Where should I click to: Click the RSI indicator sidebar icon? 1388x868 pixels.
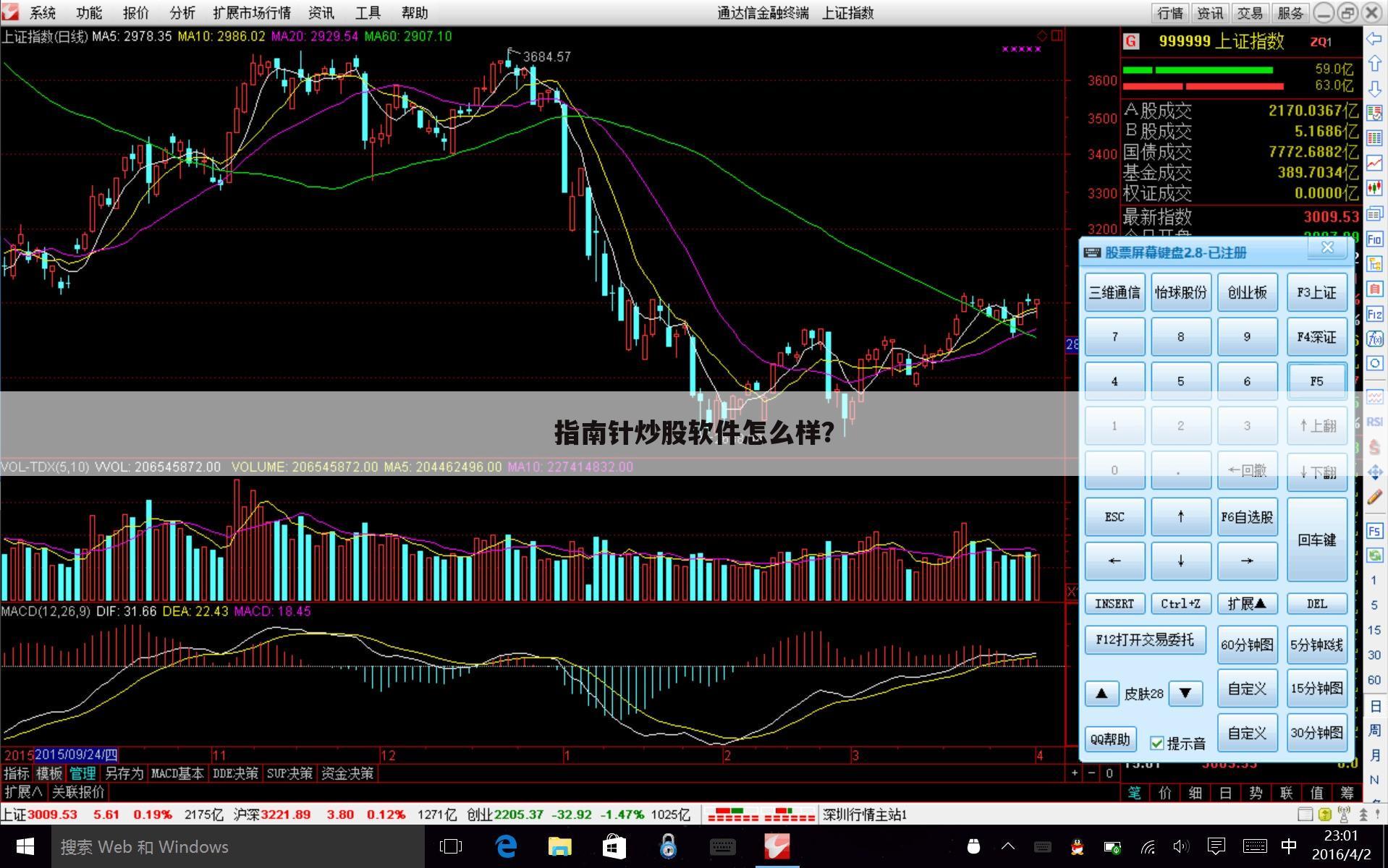[x=1374, y=422]
